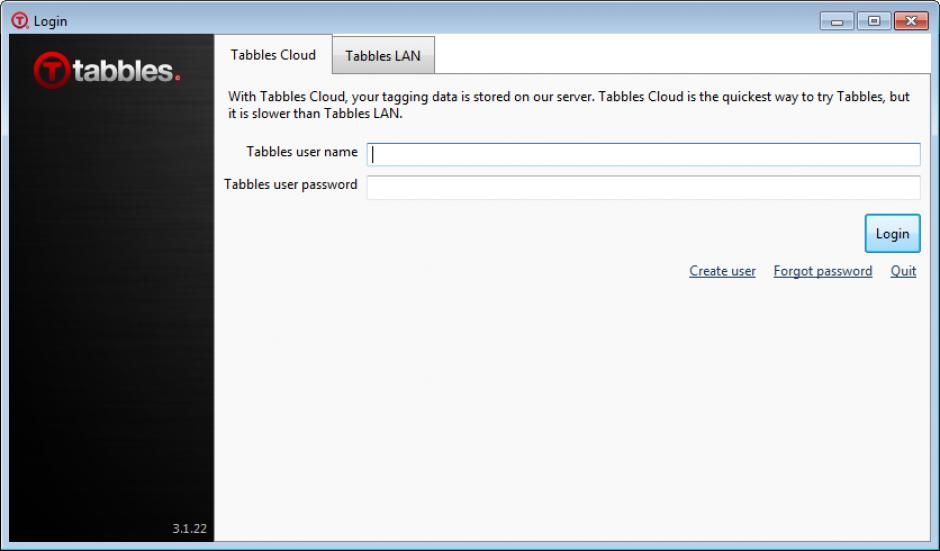The height and width of the screenshot is (551, 940).
Task: Focus the Tabbles user name field
Action: (x=643, y=154)
